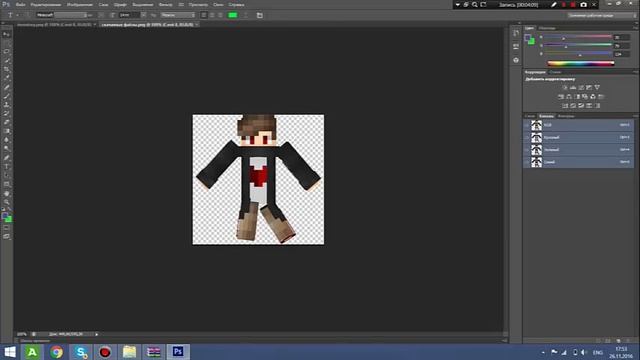640x360 pixels.
Task: Add a Vibrance adjustment
Action: [x=597, y=88]
